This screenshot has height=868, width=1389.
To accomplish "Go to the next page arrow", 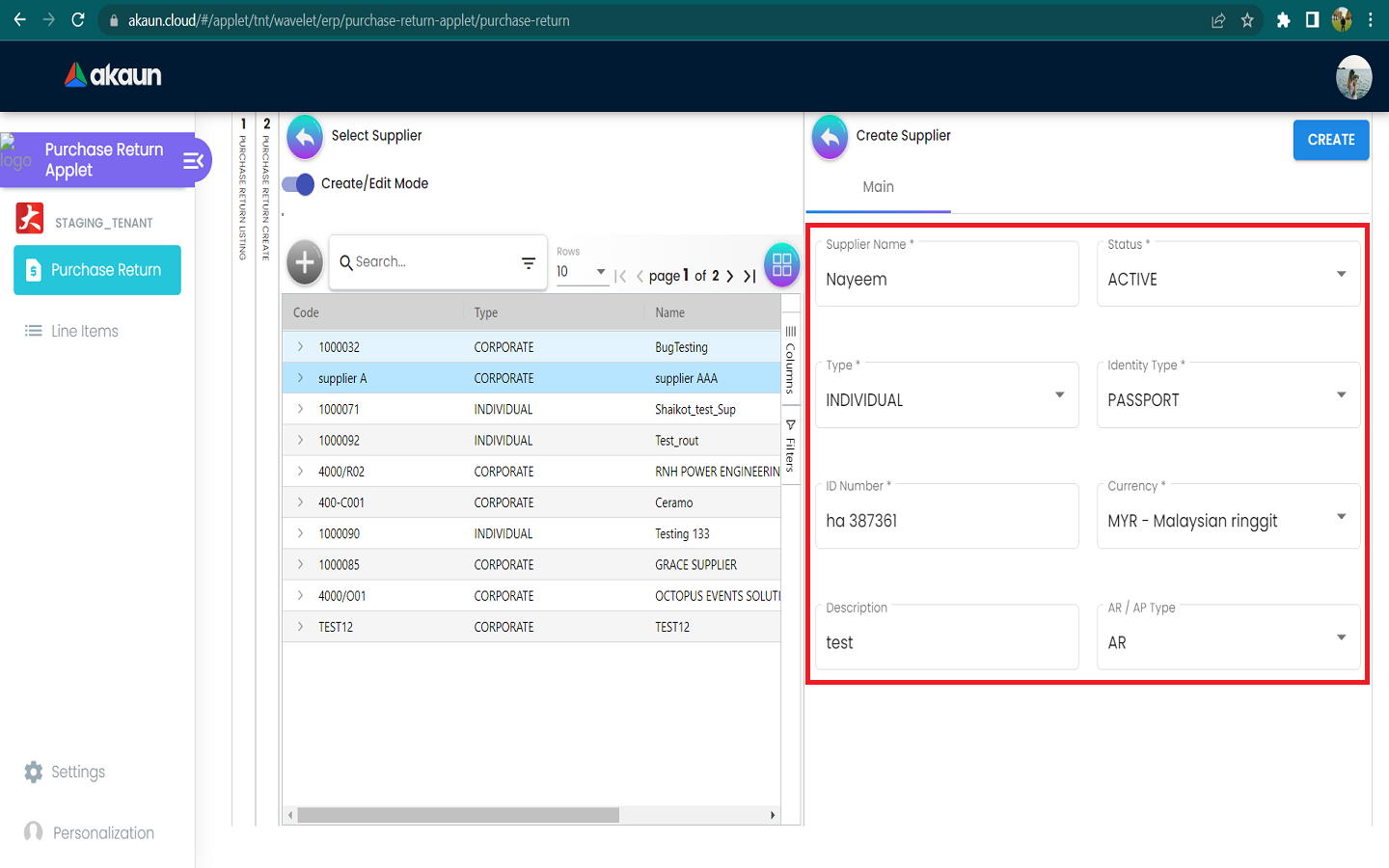I will (x=730, y=276).
